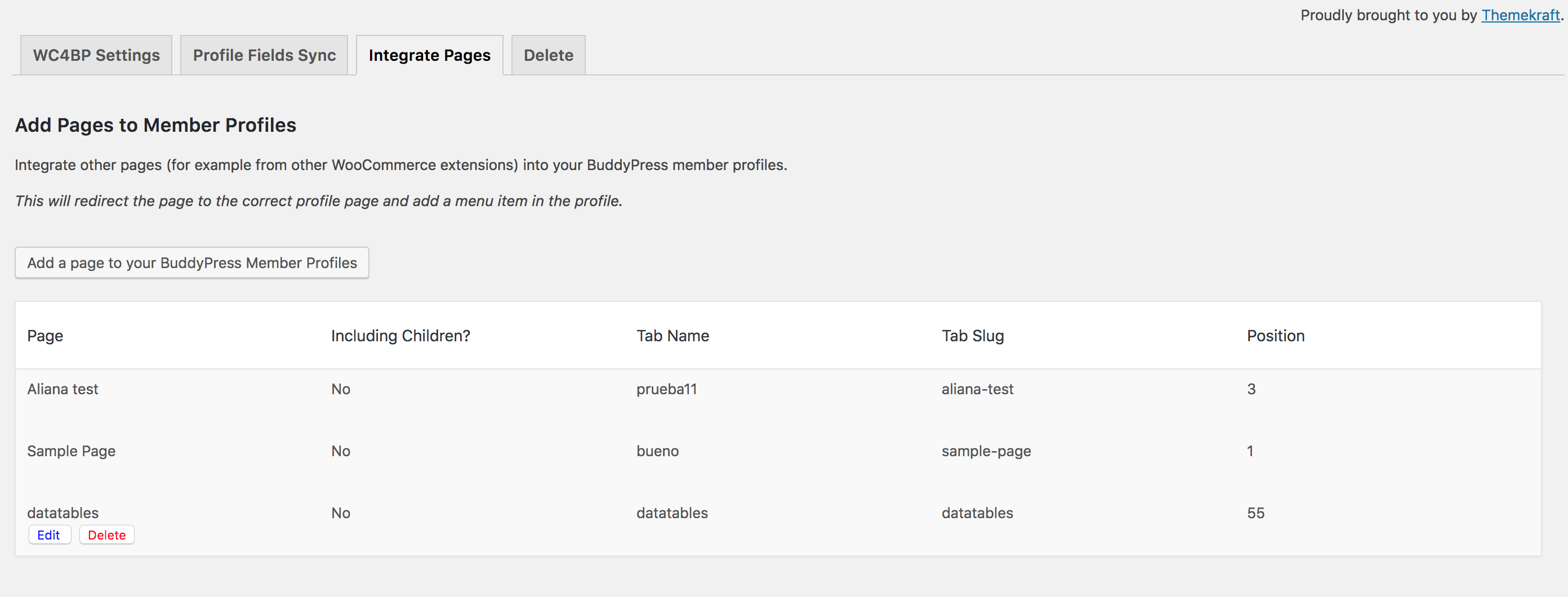Select the Sample Page row entry

pos(71,452)
